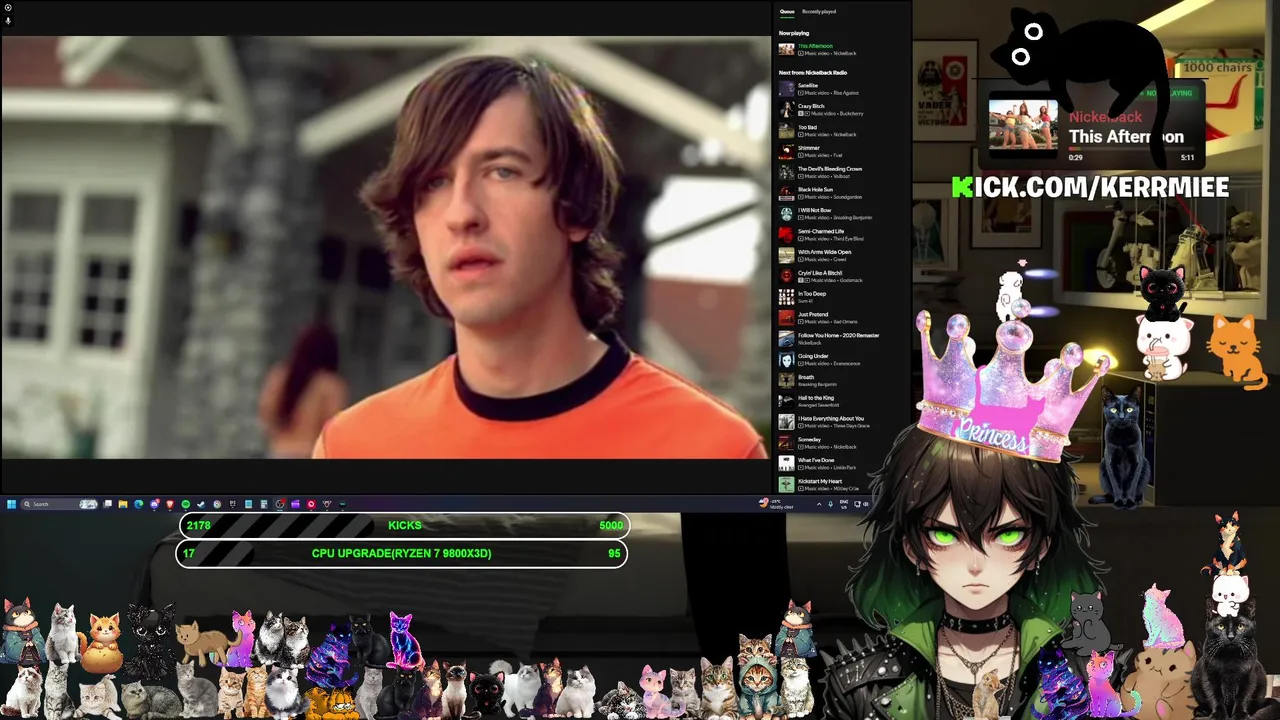The width and height of the screenshot is (1280, 720).
Task: Click the Black Hole Sun album thumbnail
Action: pos(787,193)
